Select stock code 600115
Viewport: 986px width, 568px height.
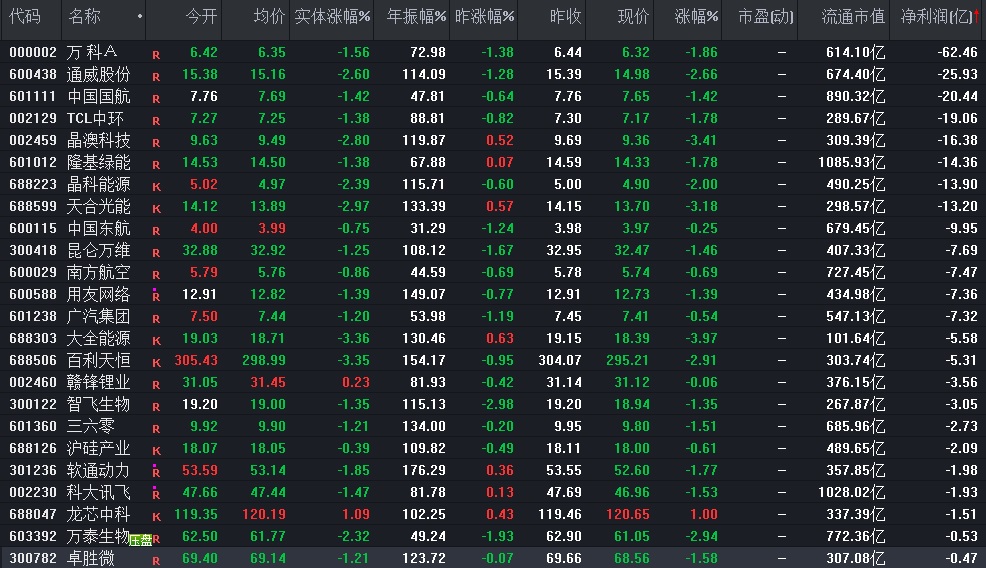coord(33,228)
